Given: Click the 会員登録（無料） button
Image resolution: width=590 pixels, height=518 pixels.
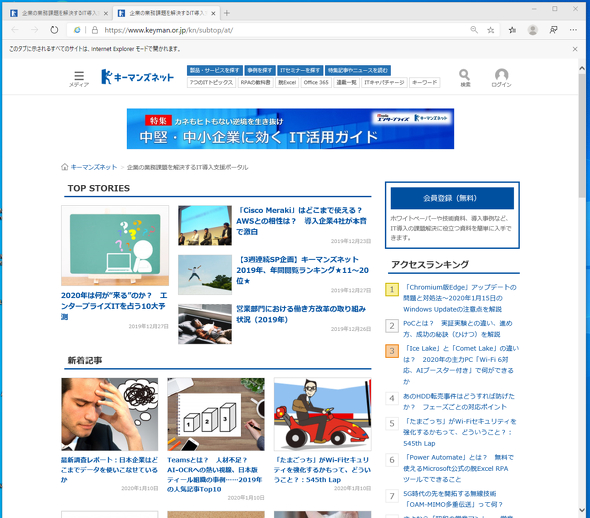Looking at the screenshot, I should (452, 198).
